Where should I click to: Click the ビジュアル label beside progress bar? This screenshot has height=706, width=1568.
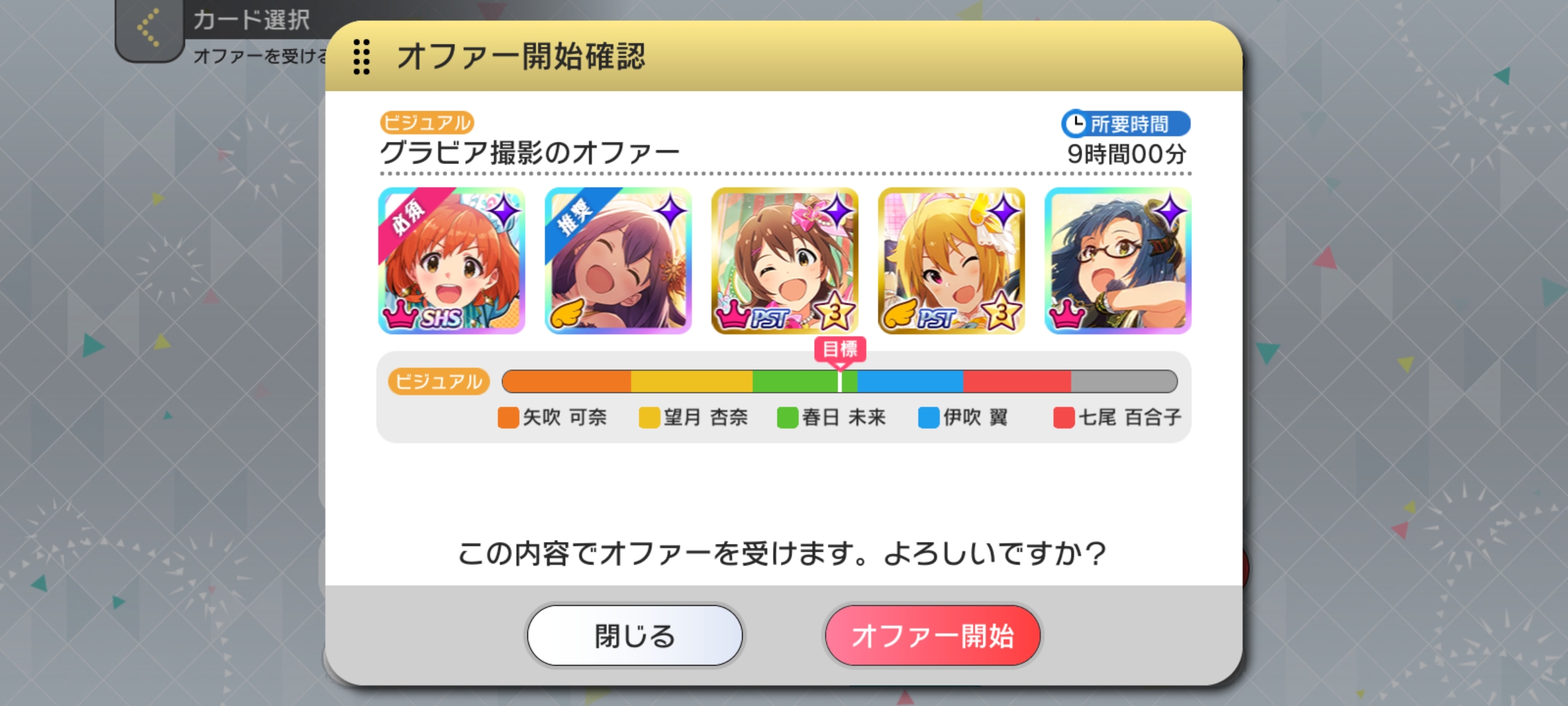coord(438,381)
